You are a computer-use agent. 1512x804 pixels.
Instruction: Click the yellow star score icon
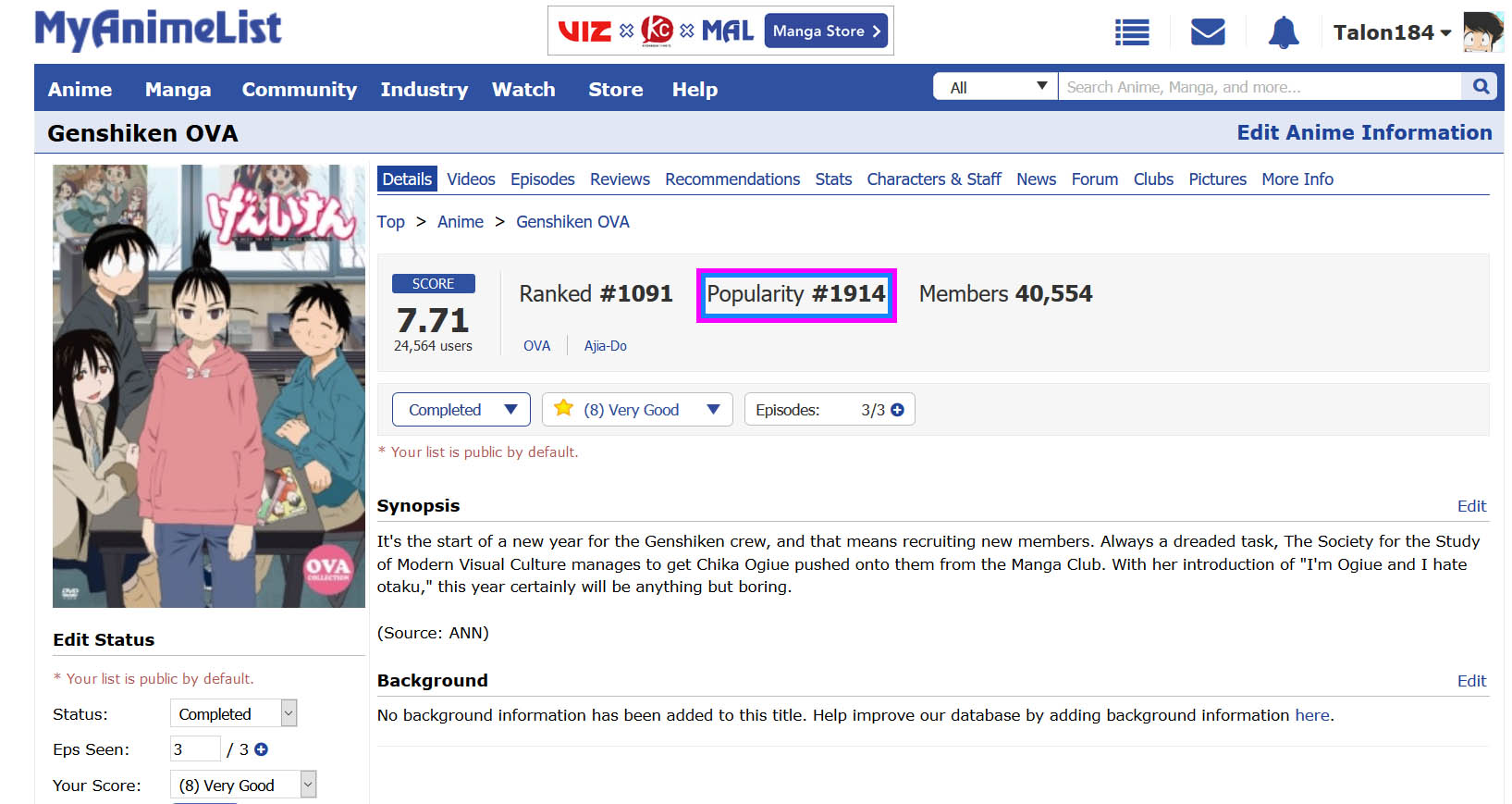coord(563,408)
